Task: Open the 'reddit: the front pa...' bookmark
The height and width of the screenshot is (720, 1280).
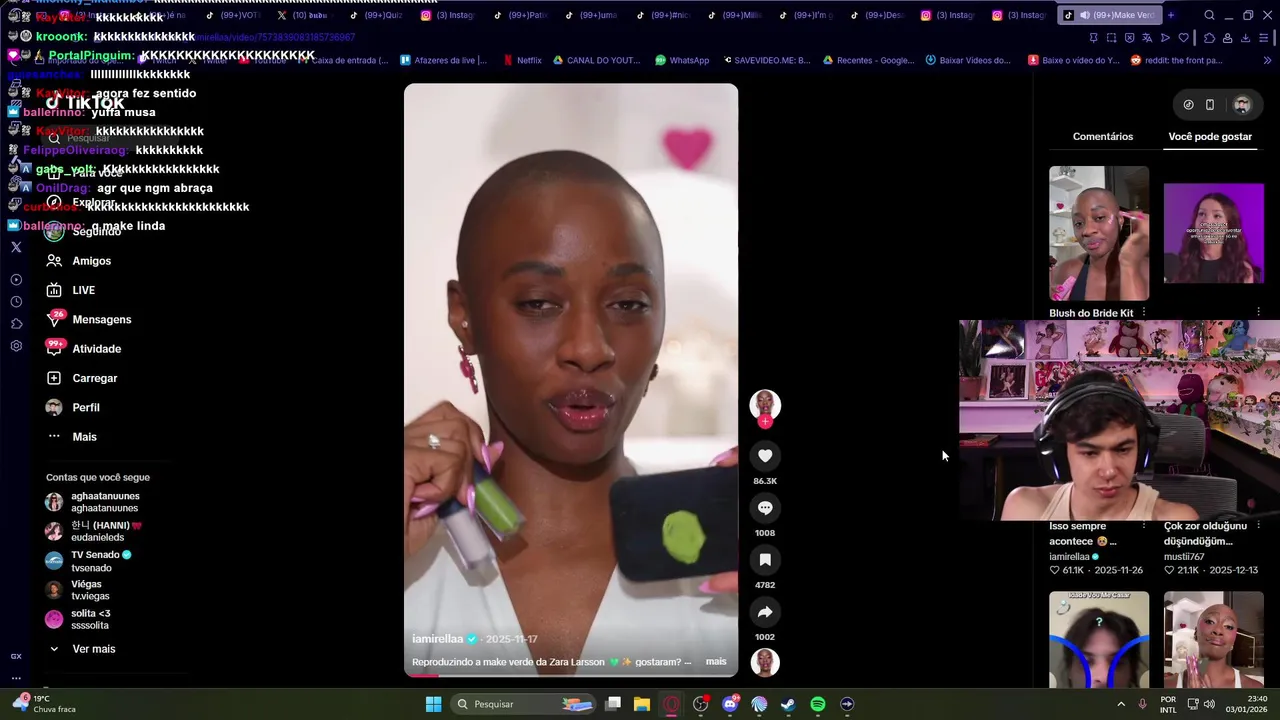Action: 1177,60
